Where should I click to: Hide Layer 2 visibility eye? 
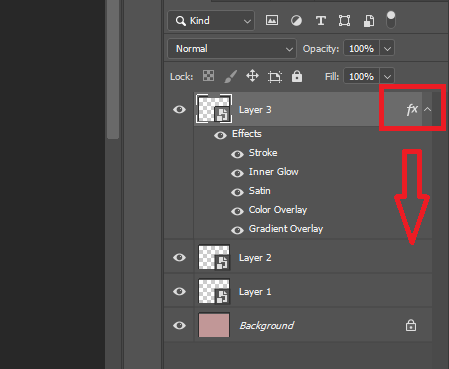(x=179, y=257)
